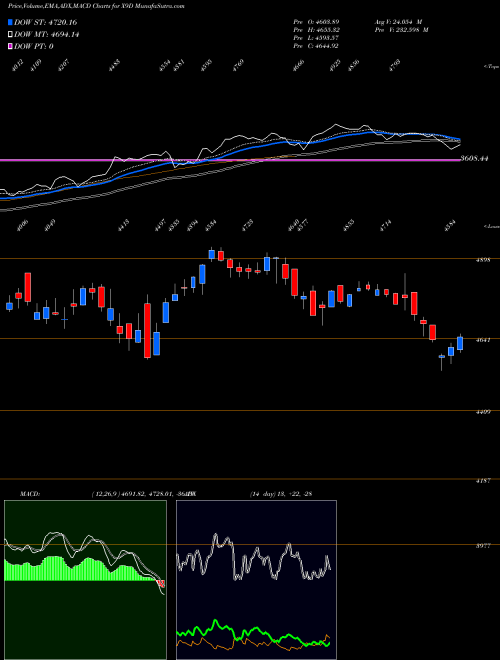Click the 'MACD:' panel label

(x=30, y=494)
